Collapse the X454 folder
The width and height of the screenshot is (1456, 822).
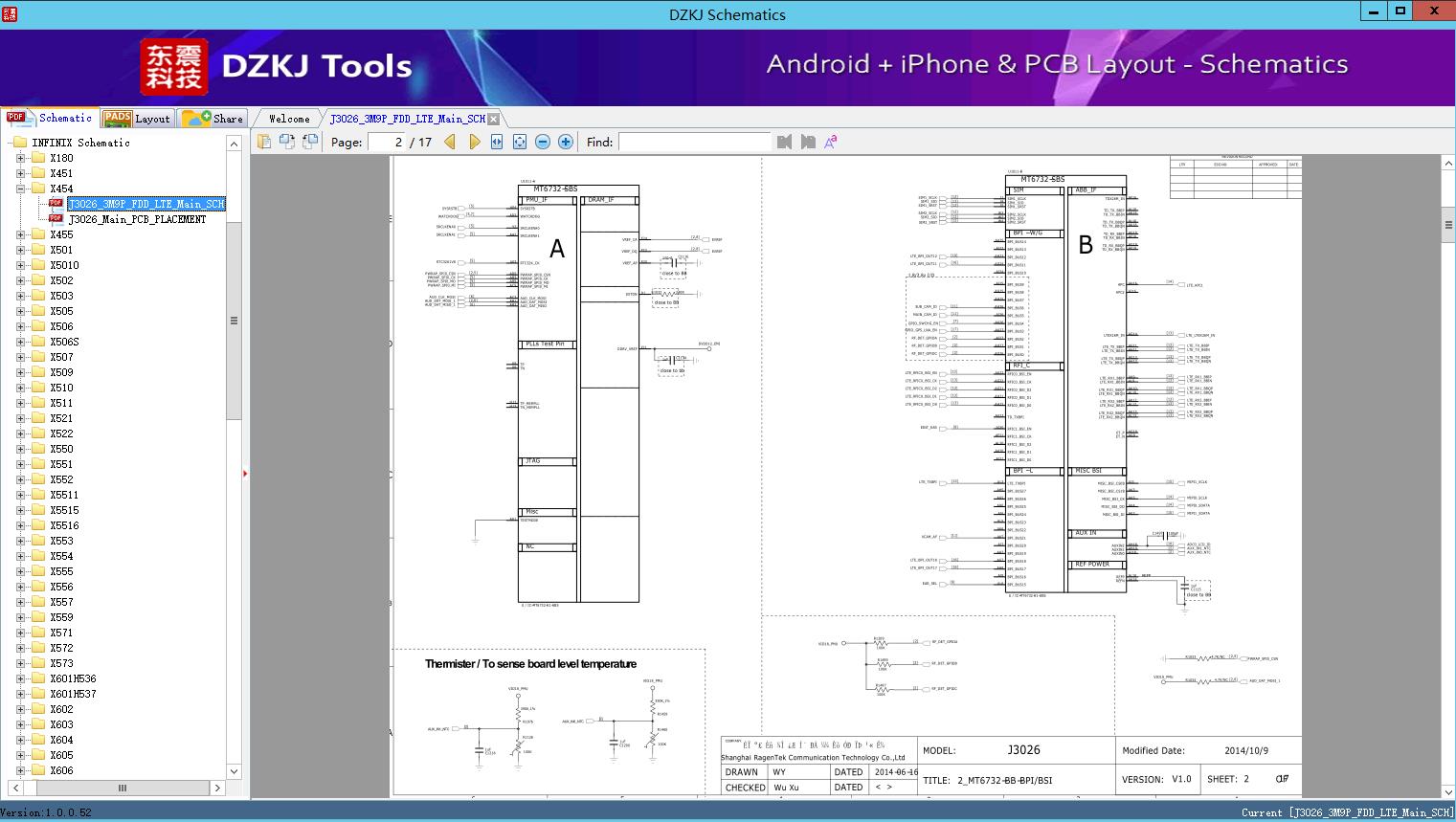tap(21, 189)
